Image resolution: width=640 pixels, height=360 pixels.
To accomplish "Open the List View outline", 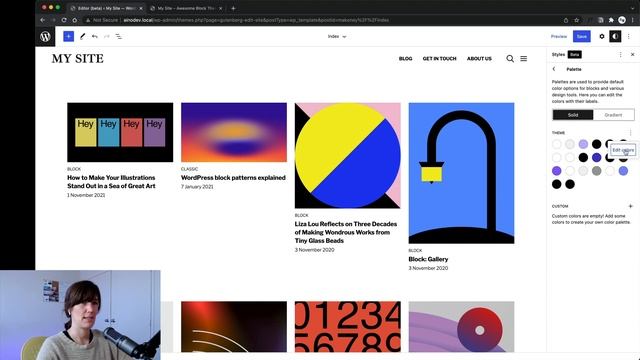I will pos(119,36).
